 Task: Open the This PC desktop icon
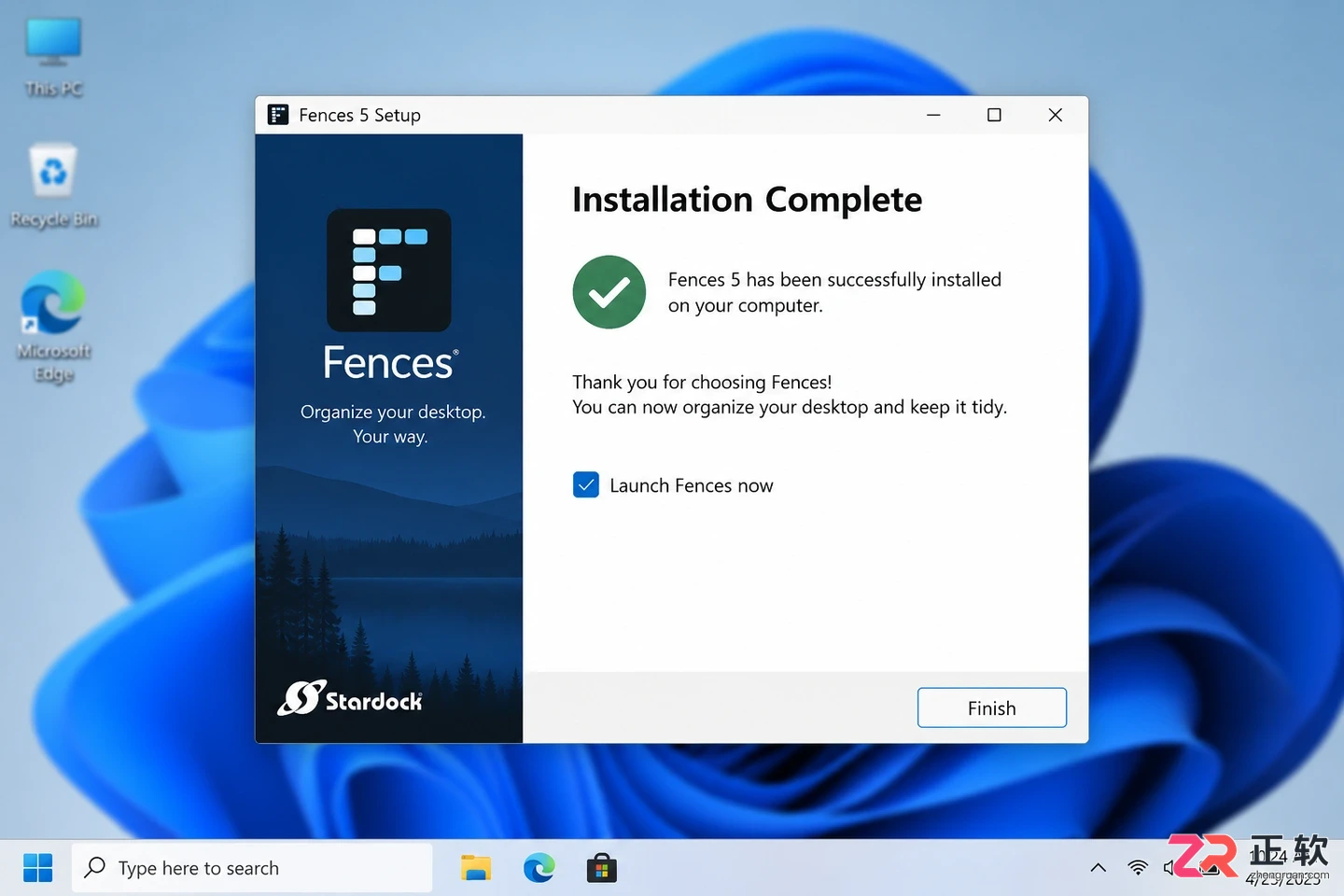click(53, 58)
